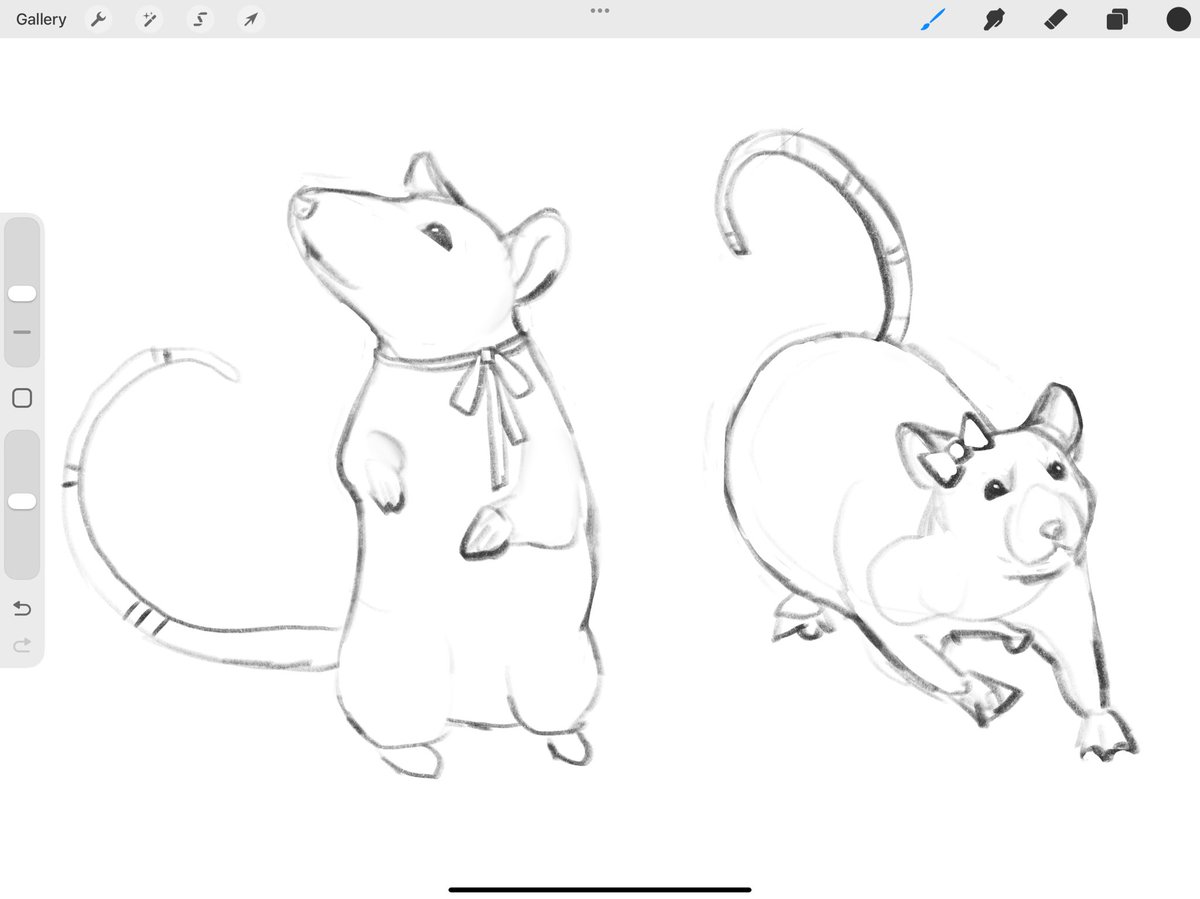1200x899 pixels.
Task: Click the brush size slider handle
Action: point(22,293)
